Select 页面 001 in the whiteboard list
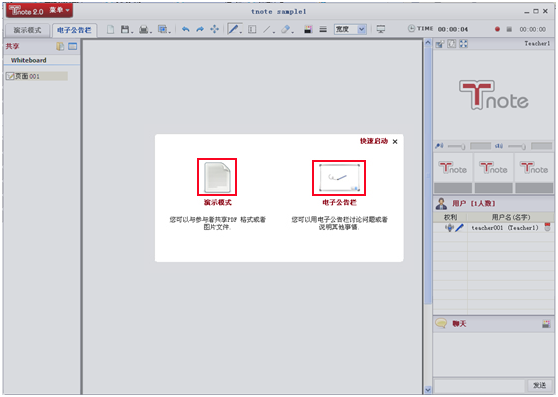Screen dimensions: 558x397 [x=37, y=76]
